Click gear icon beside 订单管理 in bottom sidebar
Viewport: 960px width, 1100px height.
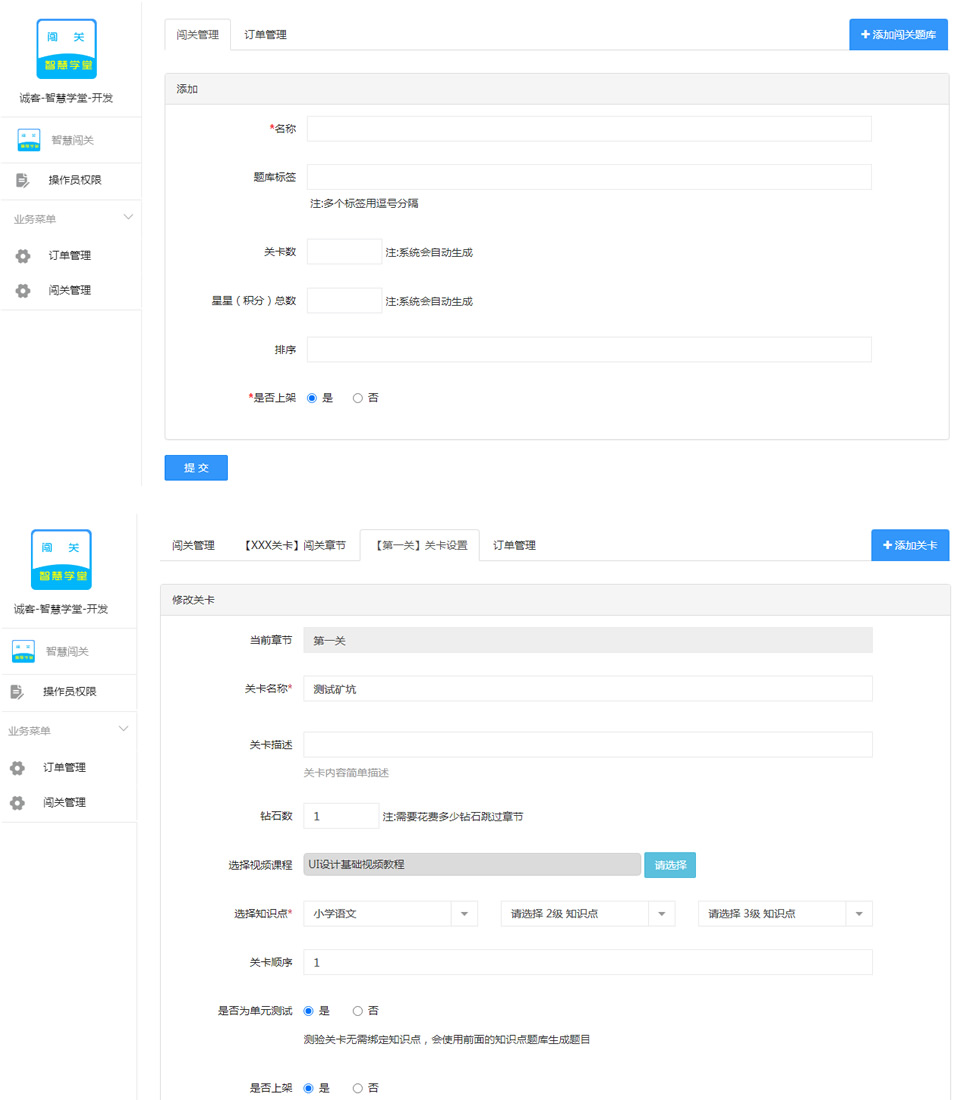pos(18,768)
